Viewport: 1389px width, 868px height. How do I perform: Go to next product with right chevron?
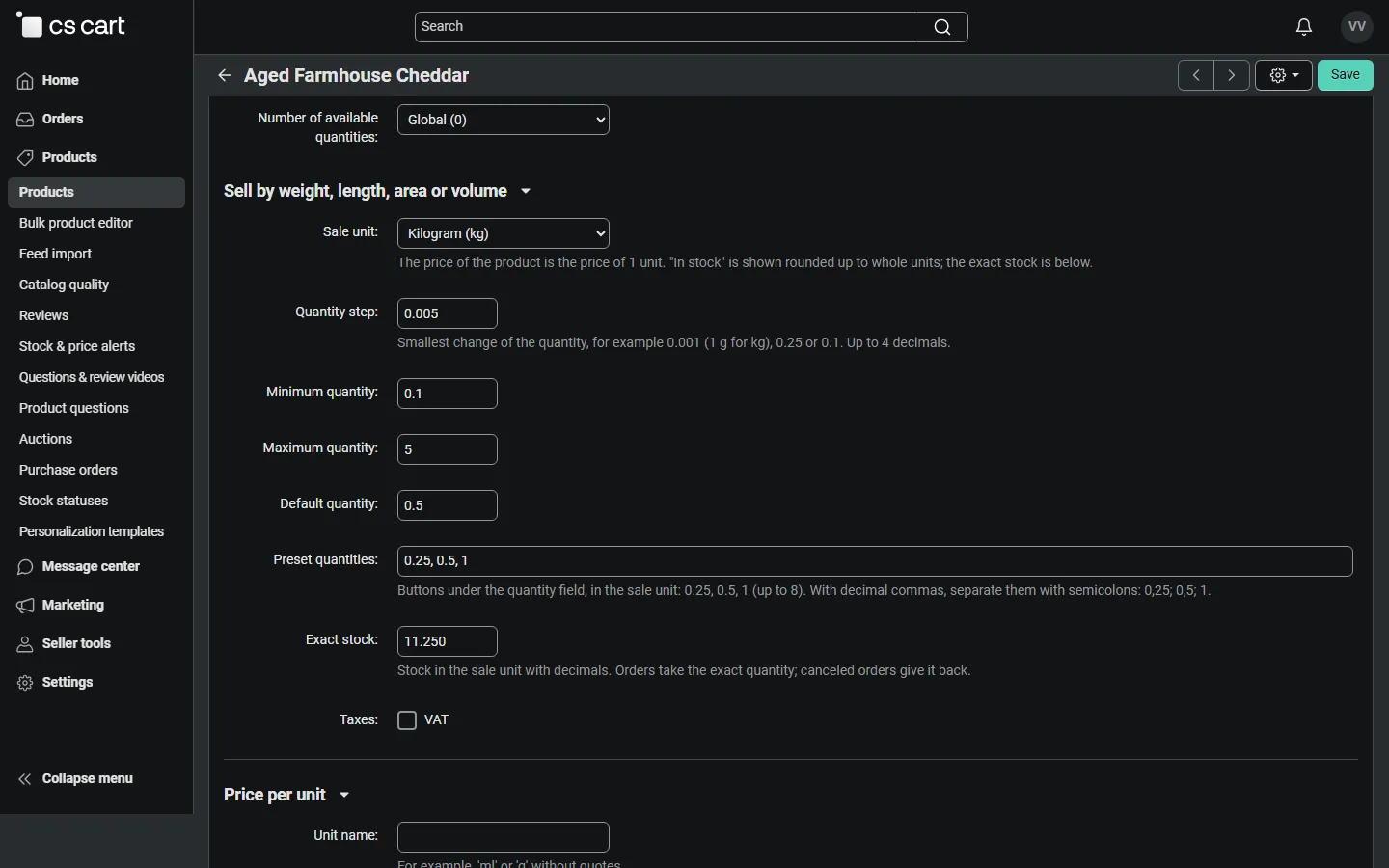click(1232, 75)
